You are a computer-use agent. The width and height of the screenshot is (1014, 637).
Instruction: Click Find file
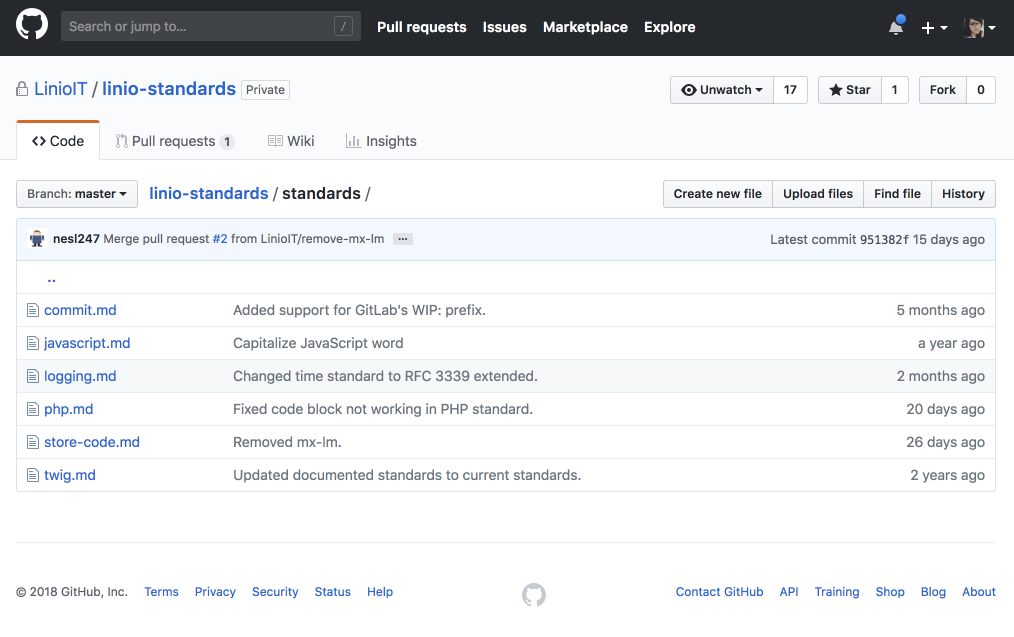pyautogui.click(x=898, y=194)
